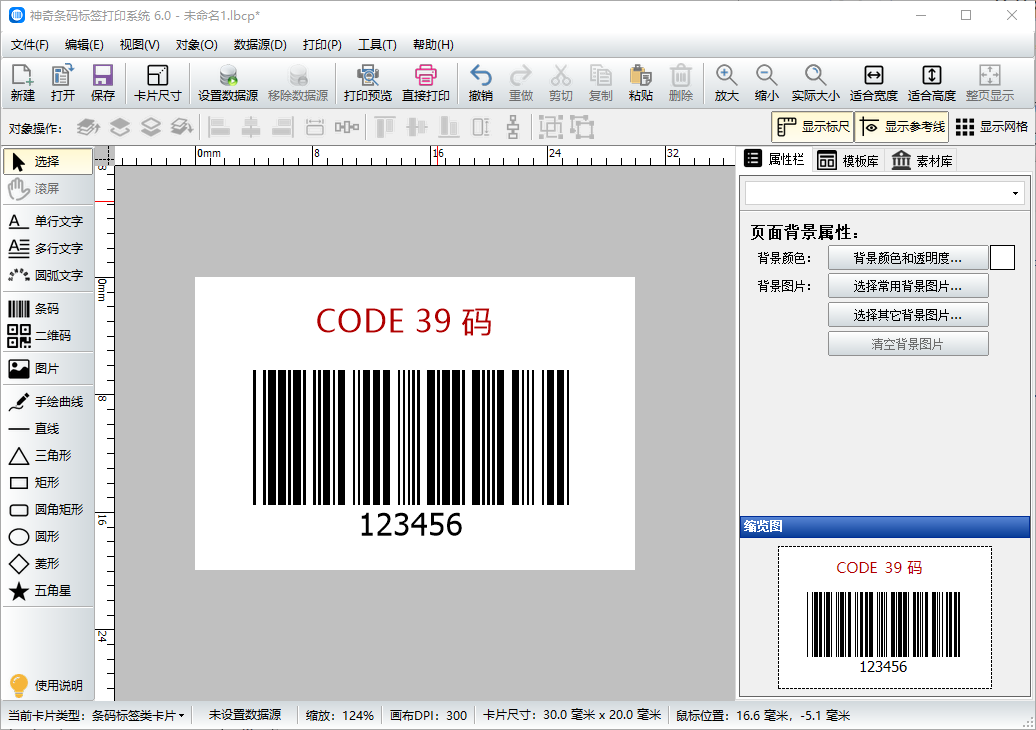This screenshot has height=730, width=1036.
Task: Click 选择常用背景图片... button
Action: (908, 286)
